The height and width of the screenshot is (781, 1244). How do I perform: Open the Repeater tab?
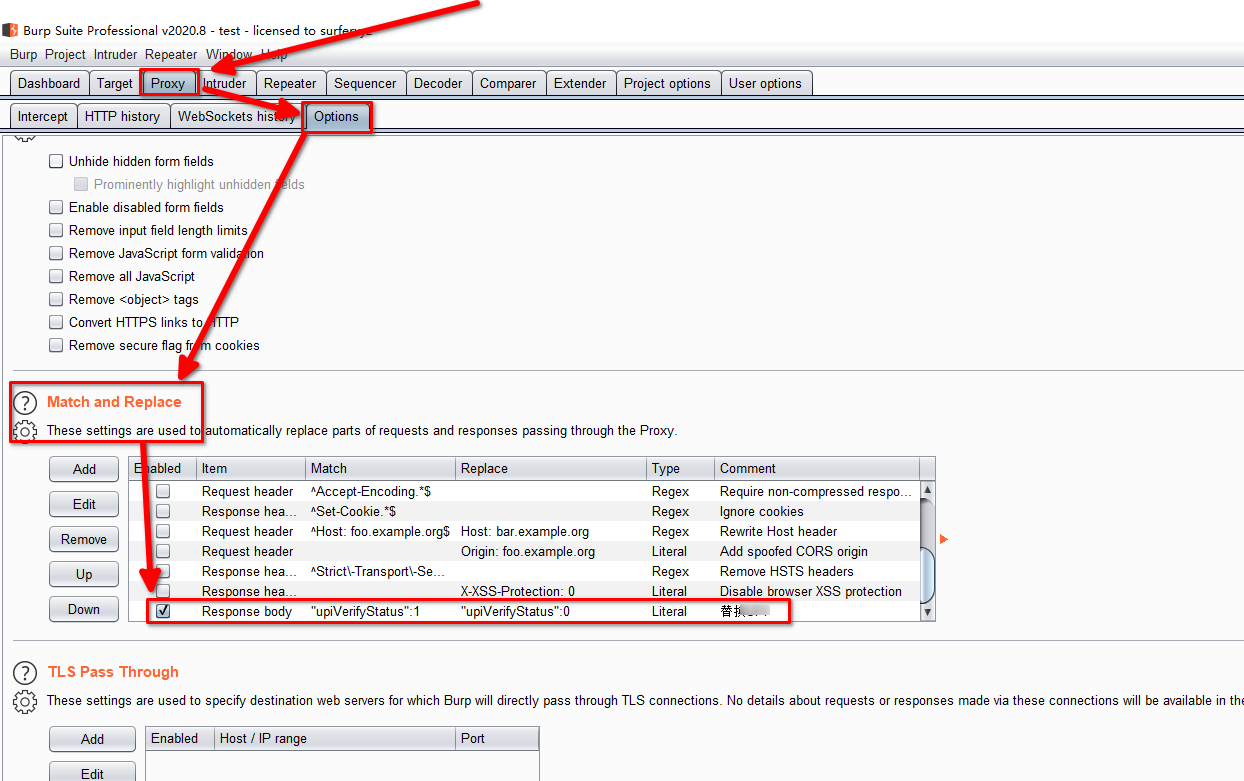(x=290, y=83)
